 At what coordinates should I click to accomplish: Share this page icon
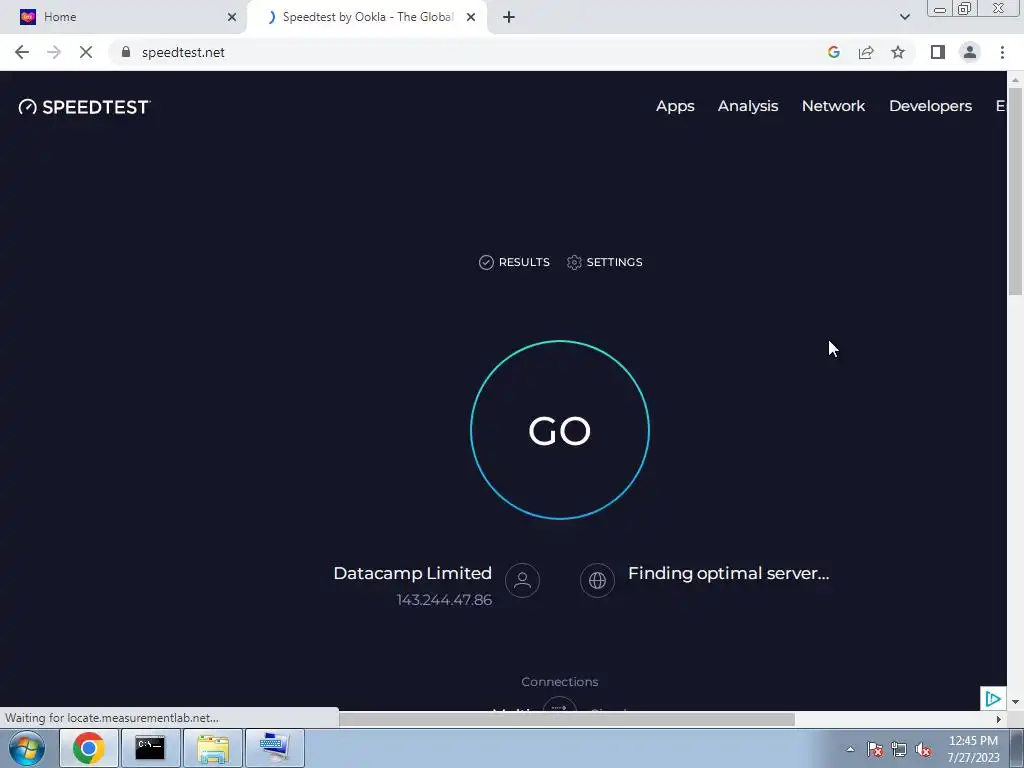pos(866,52)
